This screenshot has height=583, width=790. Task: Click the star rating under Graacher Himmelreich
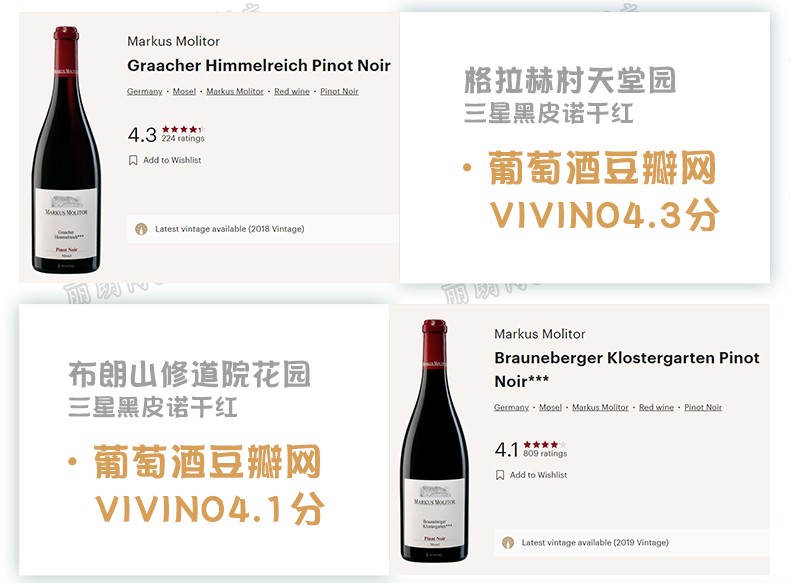182,129
